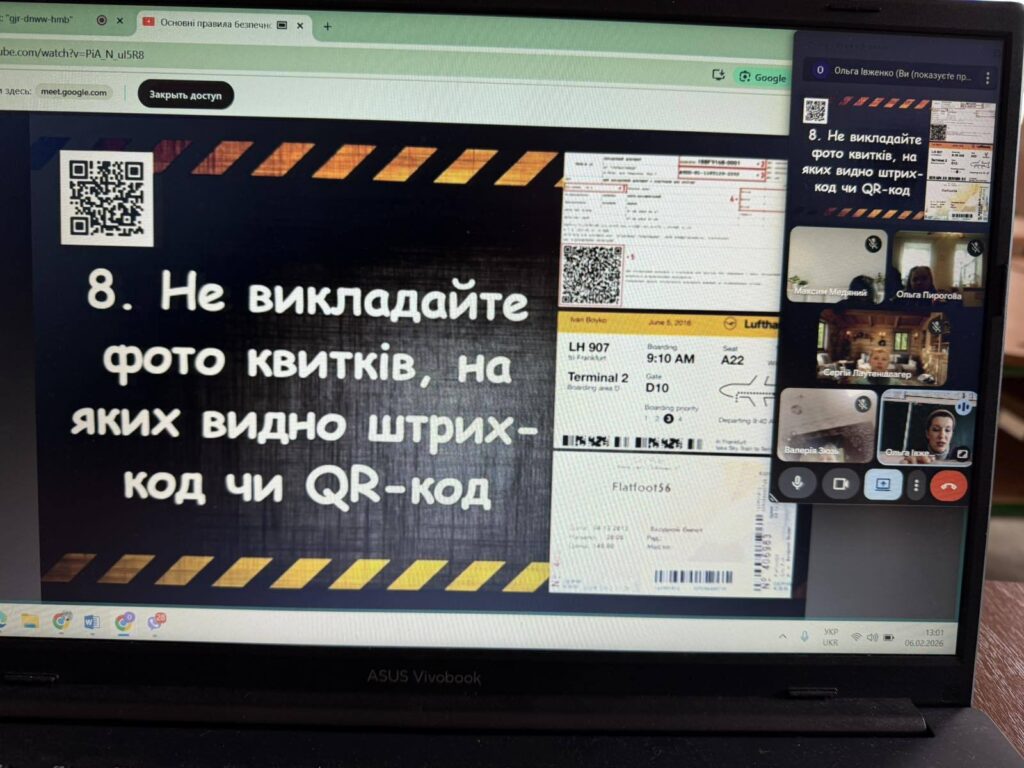Select the shared presentation preview thumbnail
The height and width of the screenshot is (768, 1024).
897,158
